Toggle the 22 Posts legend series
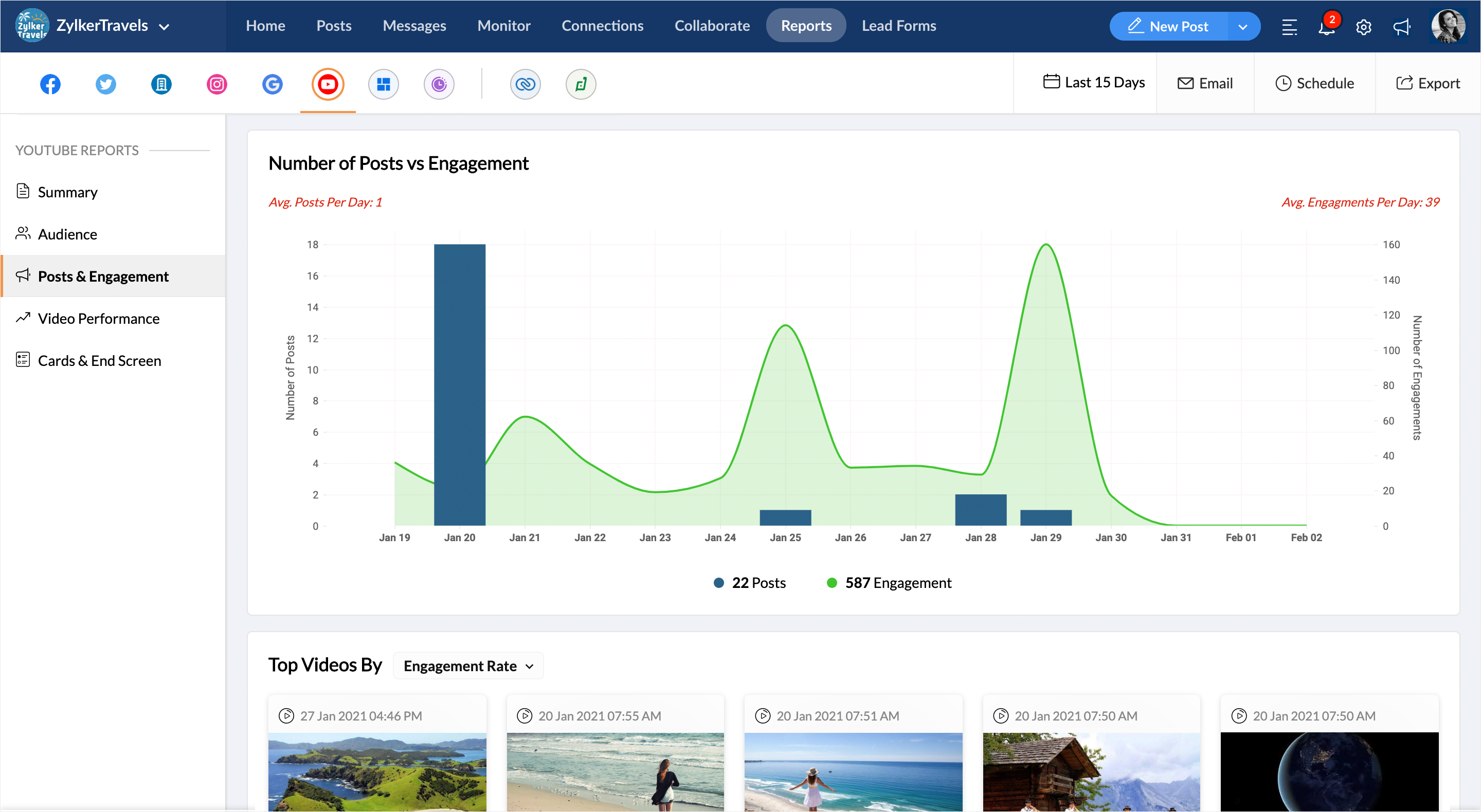1481x812 pixels. point(749,583)
